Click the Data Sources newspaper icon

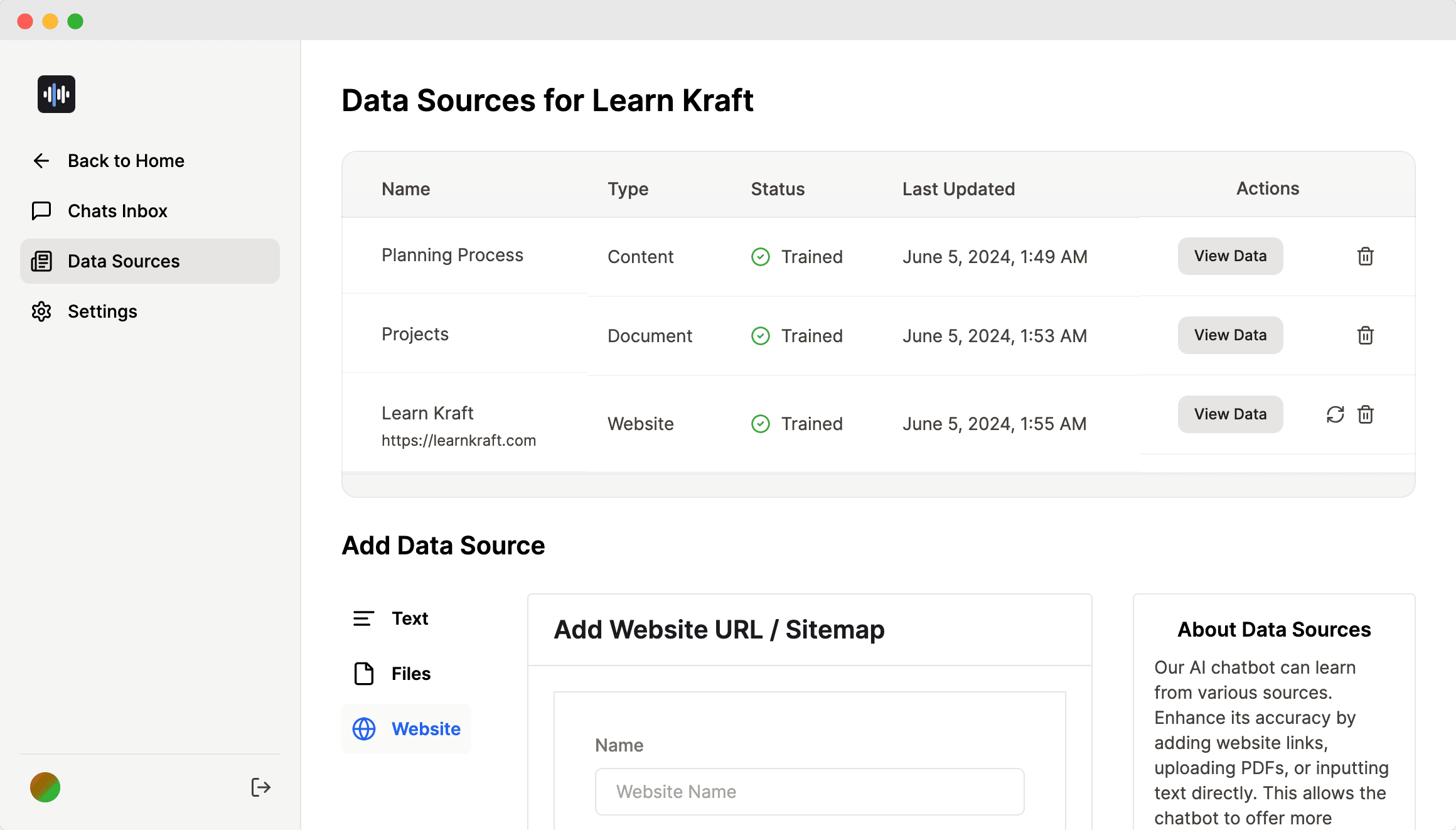coord(41,261)
